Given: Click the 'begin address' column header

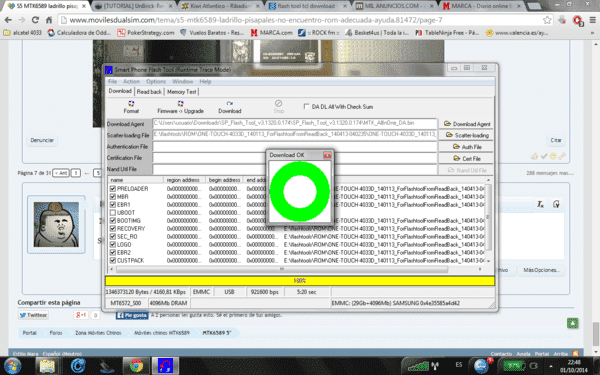Looking at the screenshot, I should point(225,180).
